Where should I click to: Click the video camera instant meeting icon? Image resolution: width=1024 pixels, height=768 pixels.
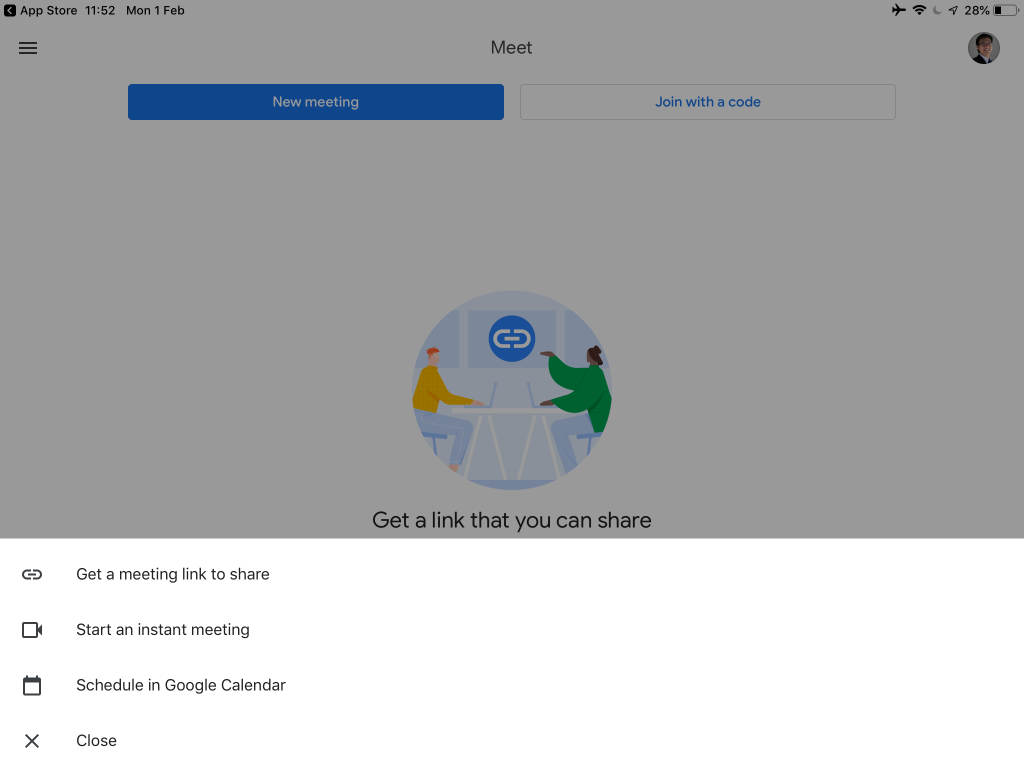(x=33, y=630)
